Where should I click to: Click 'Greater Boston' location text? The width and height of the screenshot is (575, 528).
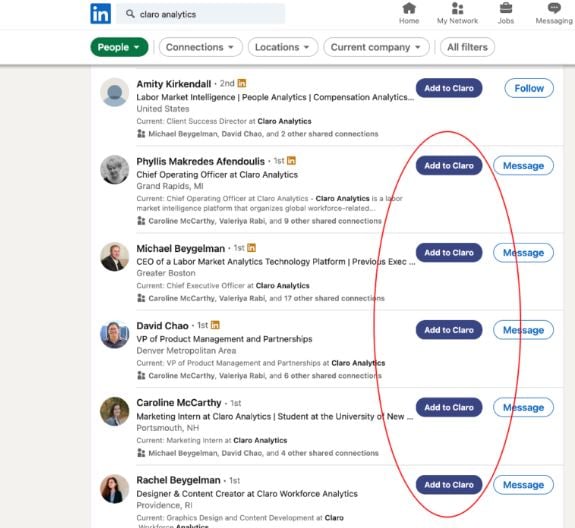click(x=166, y=273)
